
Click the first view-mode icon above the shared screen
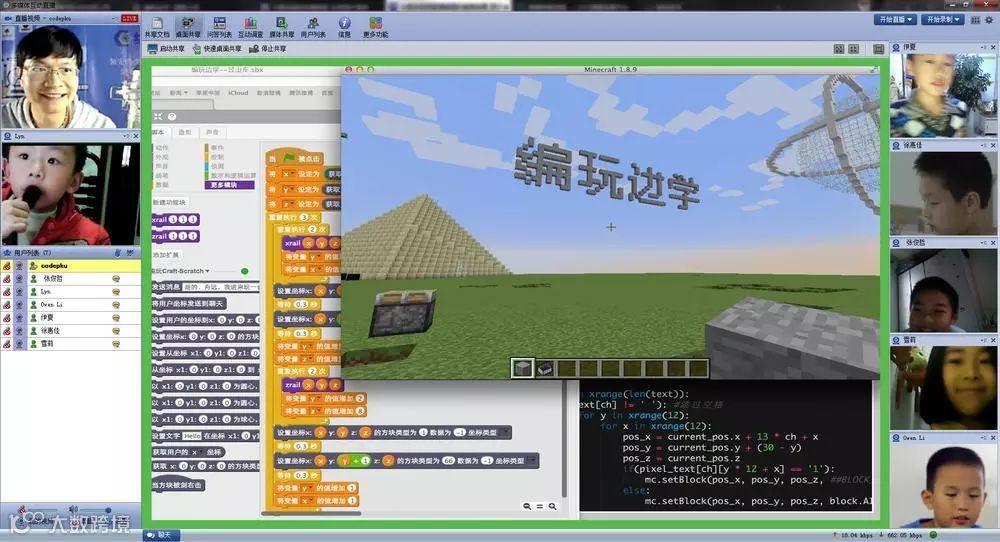839,49
